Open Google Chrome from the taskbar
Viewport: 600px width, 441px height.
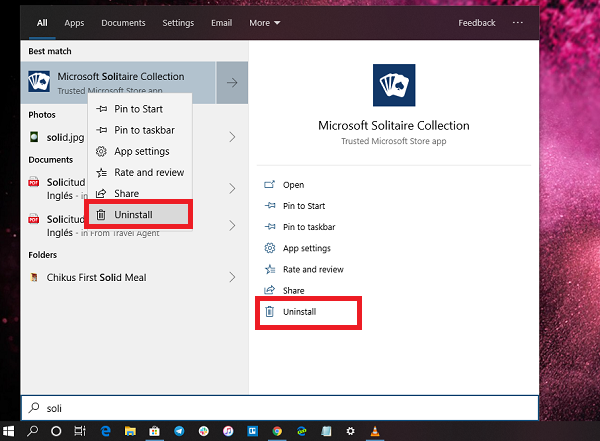click(x=277, y=431)
